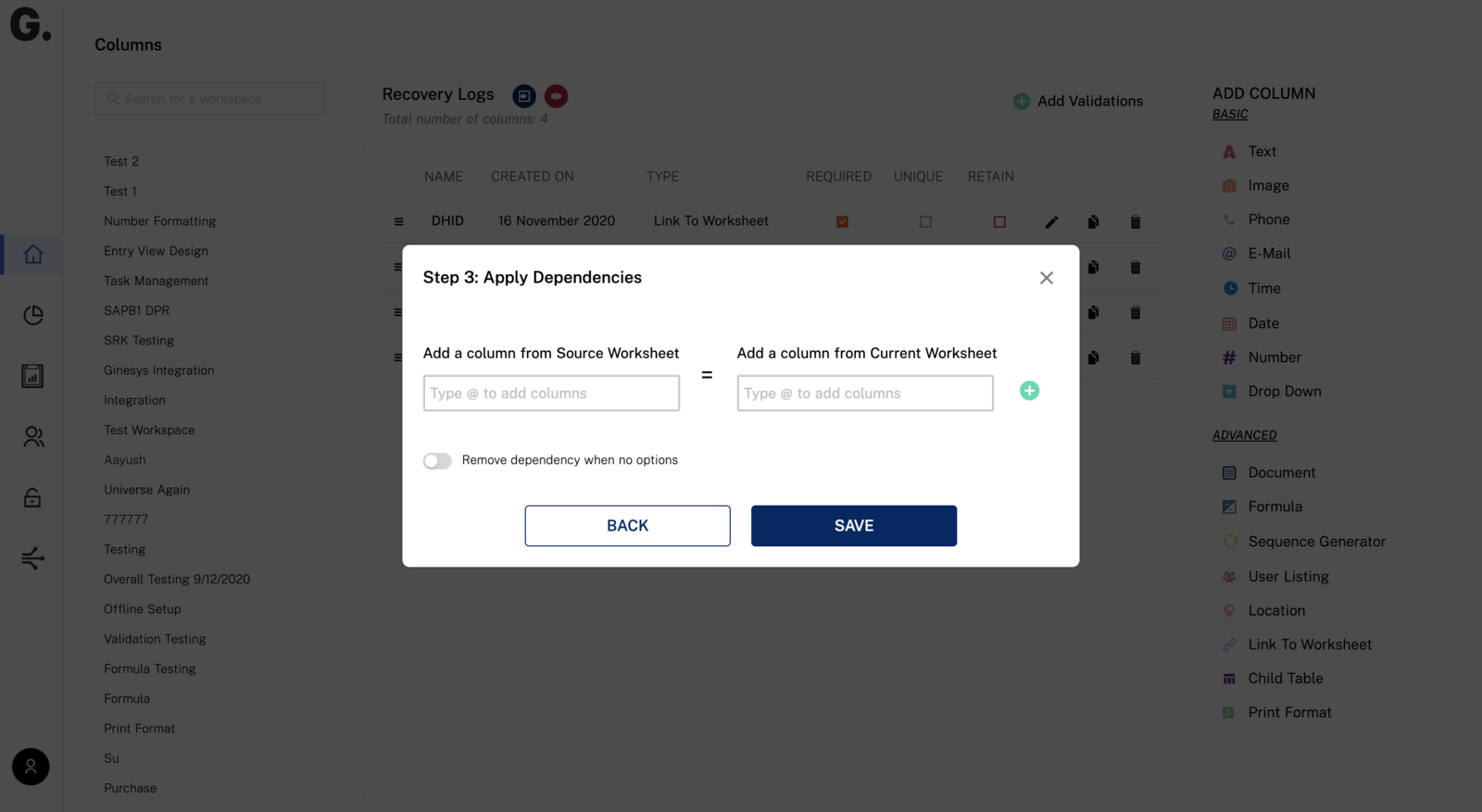The height and width of the screenshot is (812, 1482).
Task: Go back with the Back button
Action: 627,526
